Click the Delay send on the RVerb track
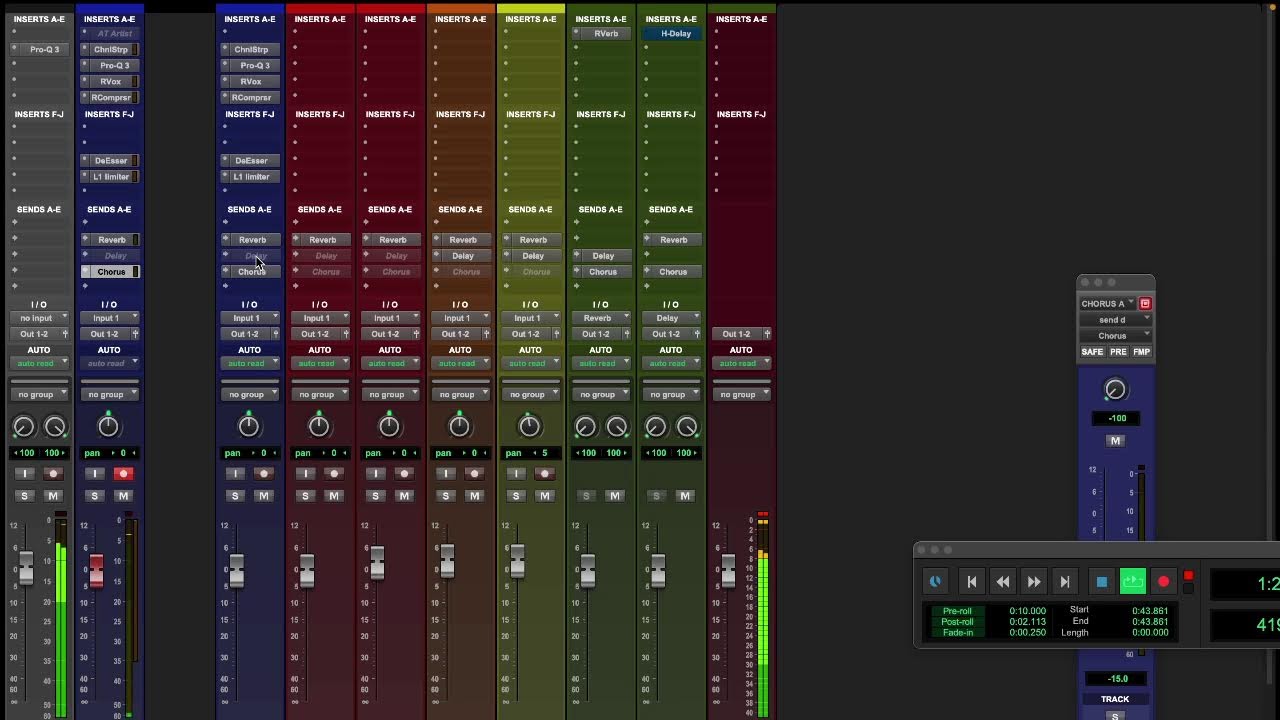This screenshot has height=720, width=1280. coord(603,256)
